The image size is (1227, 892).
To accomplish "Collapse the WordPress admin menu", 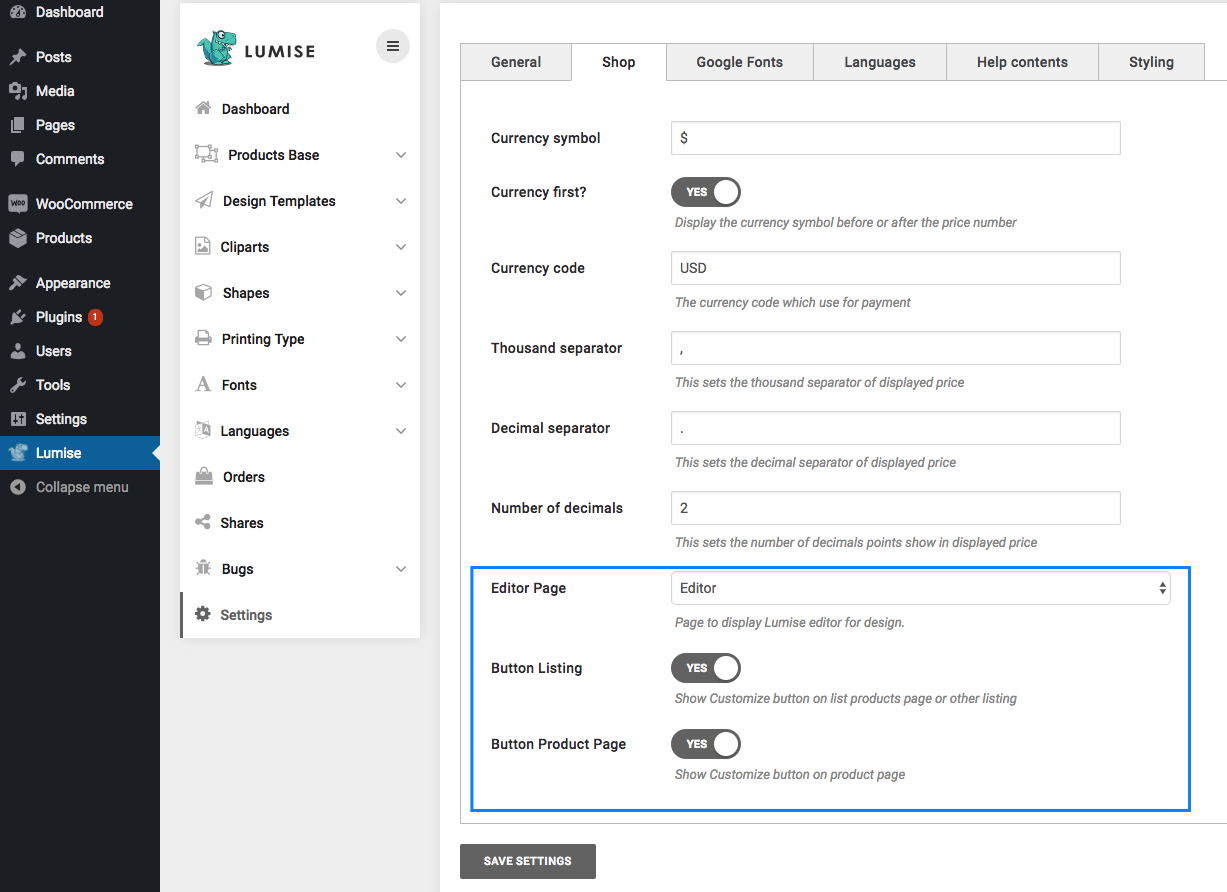I will 81,487.
